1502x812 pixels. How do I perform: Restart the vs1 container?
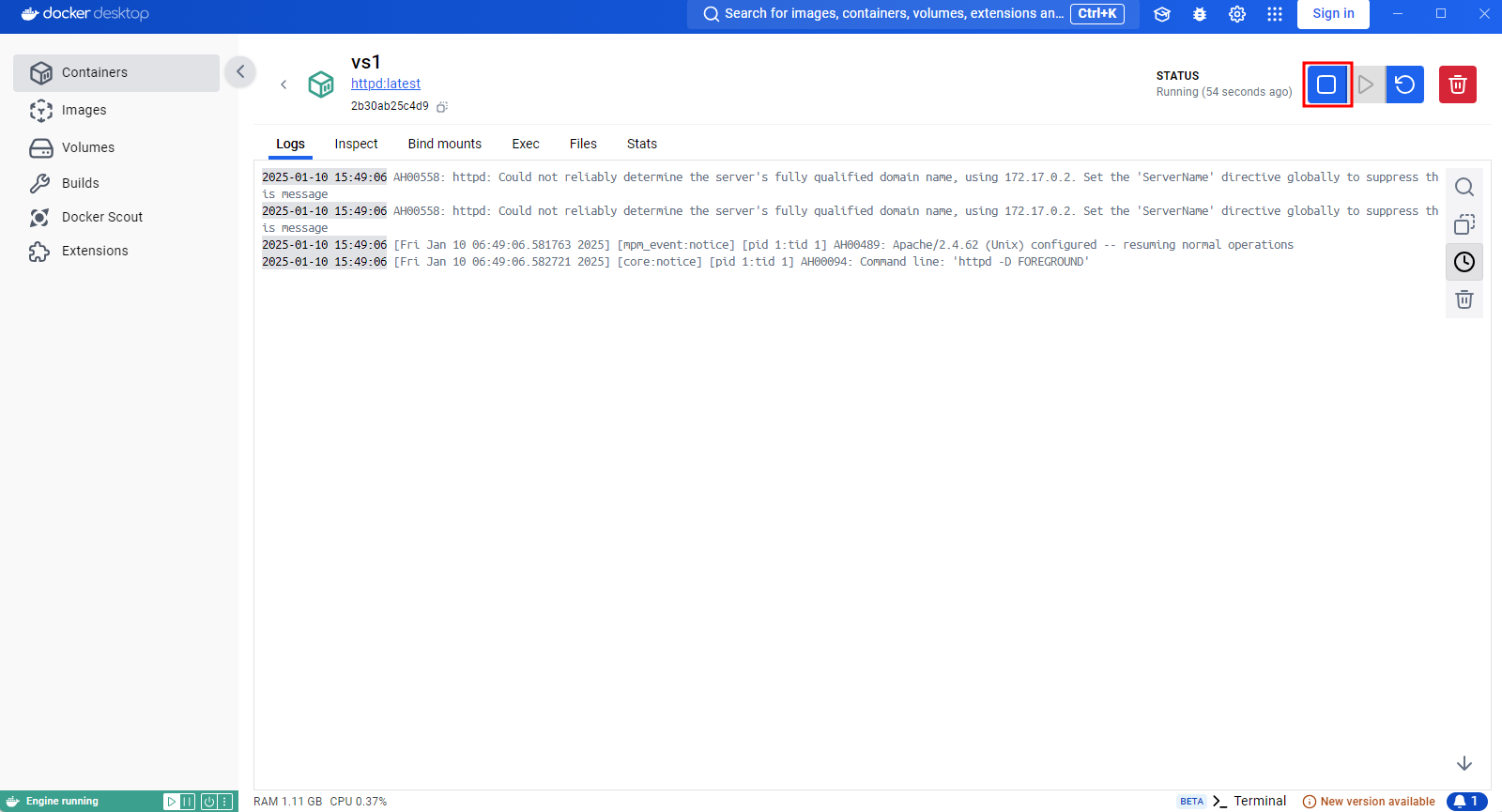coord(1405,84)
